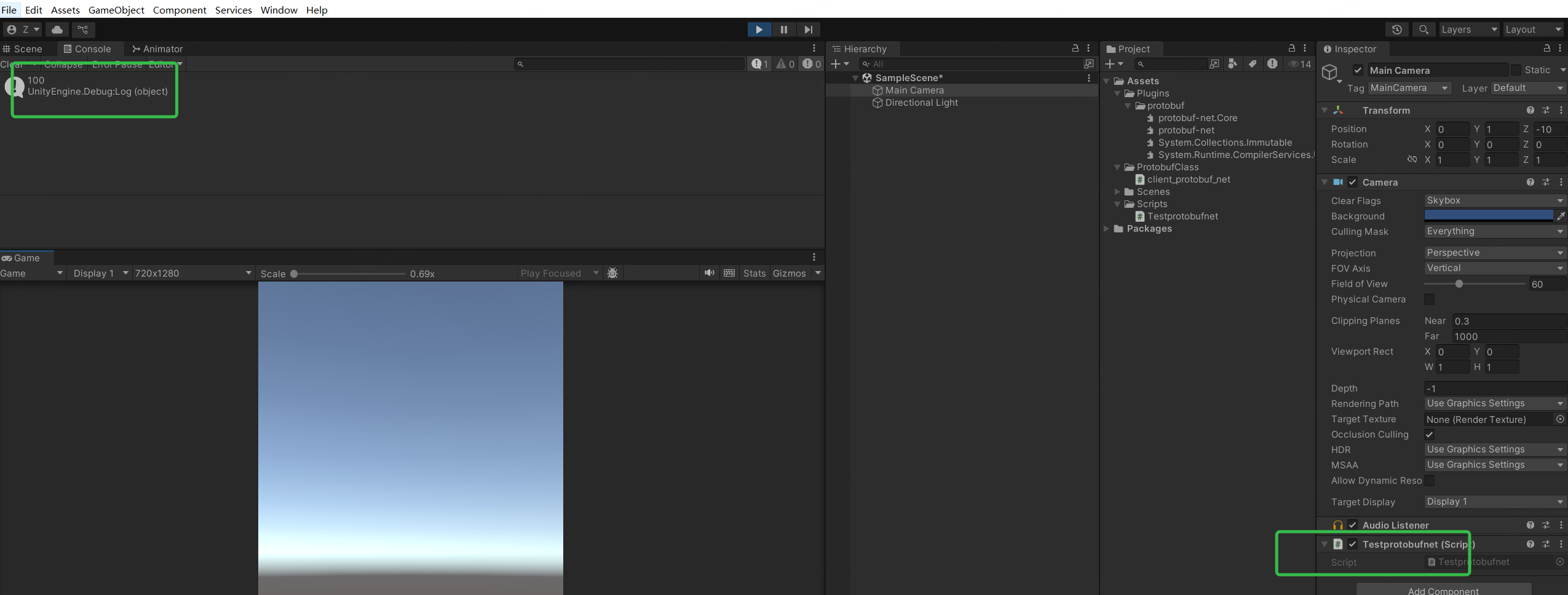Enable the Physical Camera checkbox
This screenshot has height=595, width=1568.
1430,299
